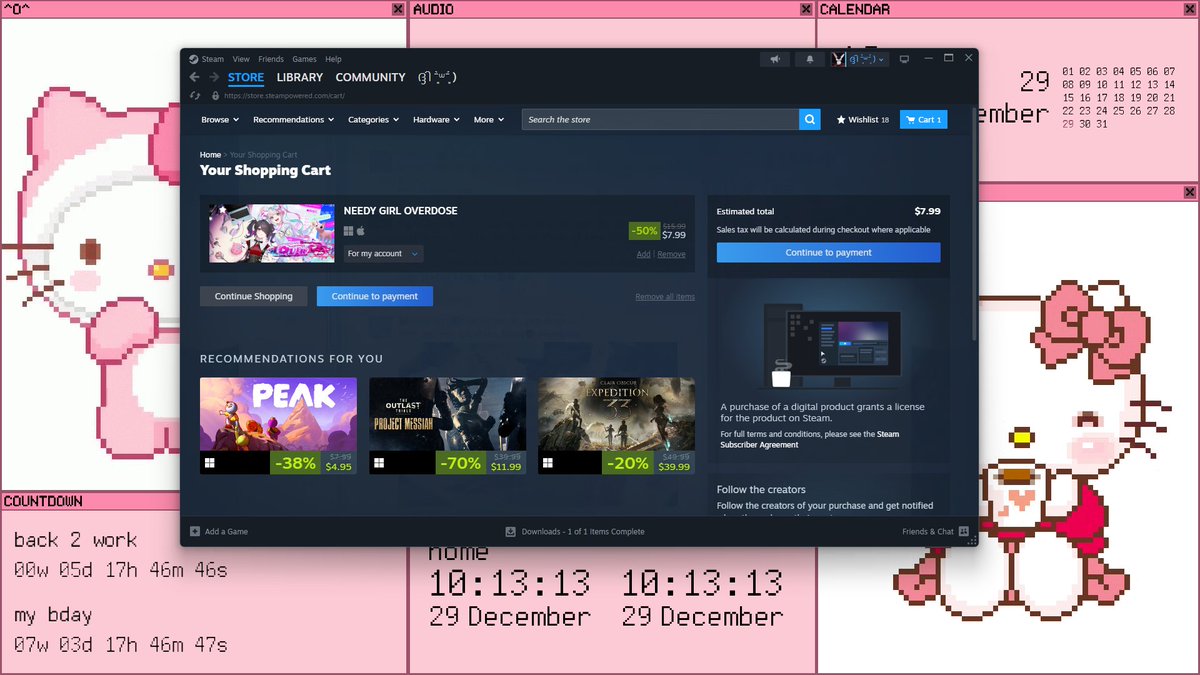The height and width of the screenshot is (675, 1200).
Task: Open the Friends menu
Action: [271, 59]
